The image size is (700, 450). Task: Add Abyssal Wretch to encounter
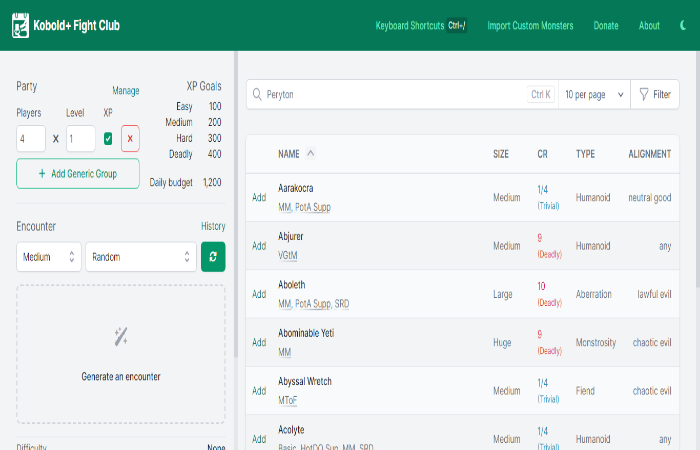(x=259, y=391)
